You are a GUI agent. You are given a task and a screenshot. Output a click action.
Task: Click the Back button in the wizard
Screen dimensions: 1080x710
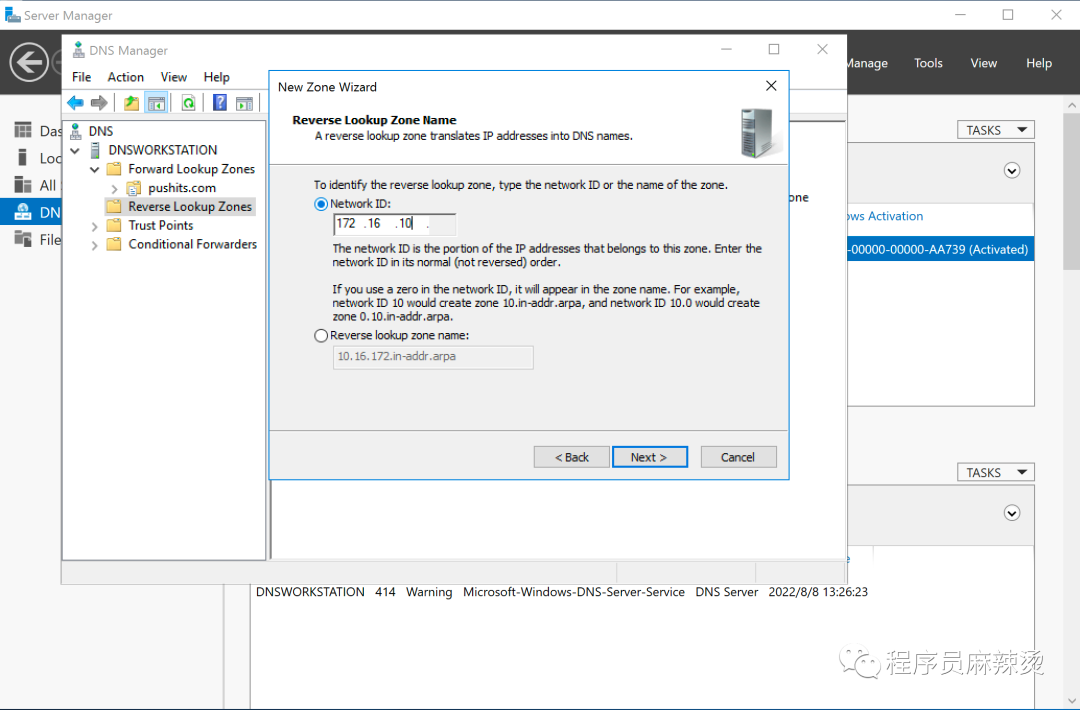point(572,457)
